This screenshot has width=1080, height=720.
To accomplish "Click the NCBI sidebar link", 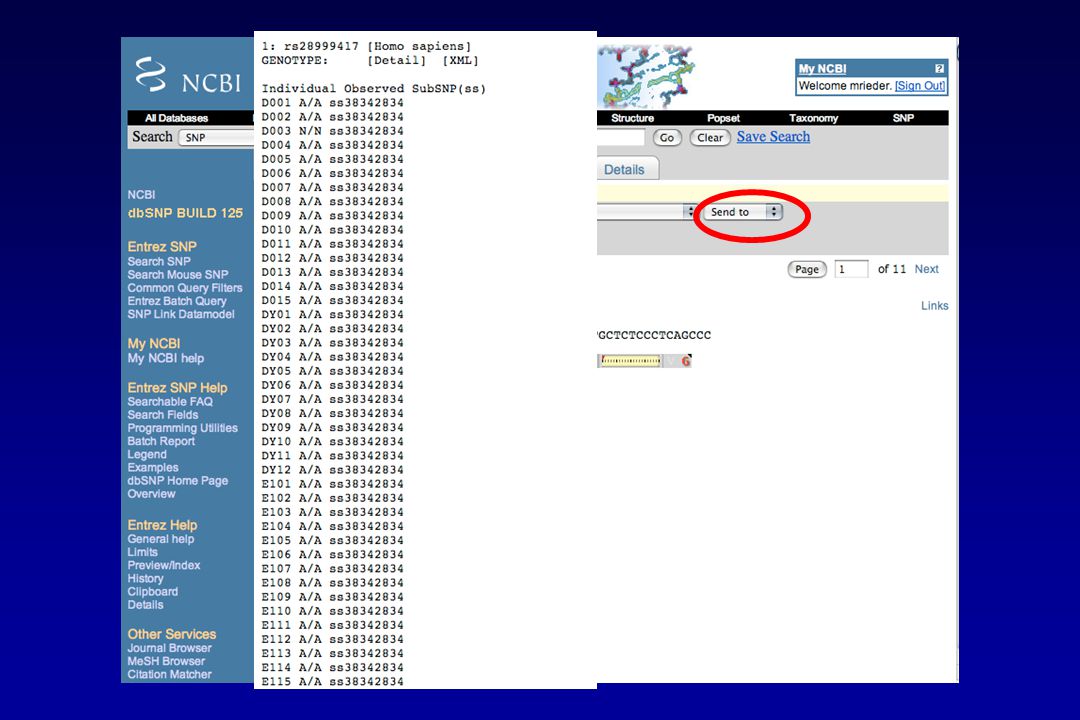I will pos(141,195).
